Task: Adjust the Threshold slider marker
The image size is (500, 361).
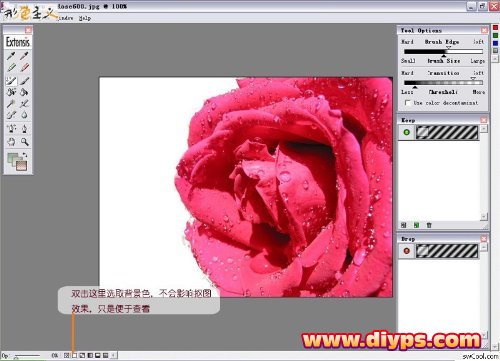Action: tap(415, 87)
